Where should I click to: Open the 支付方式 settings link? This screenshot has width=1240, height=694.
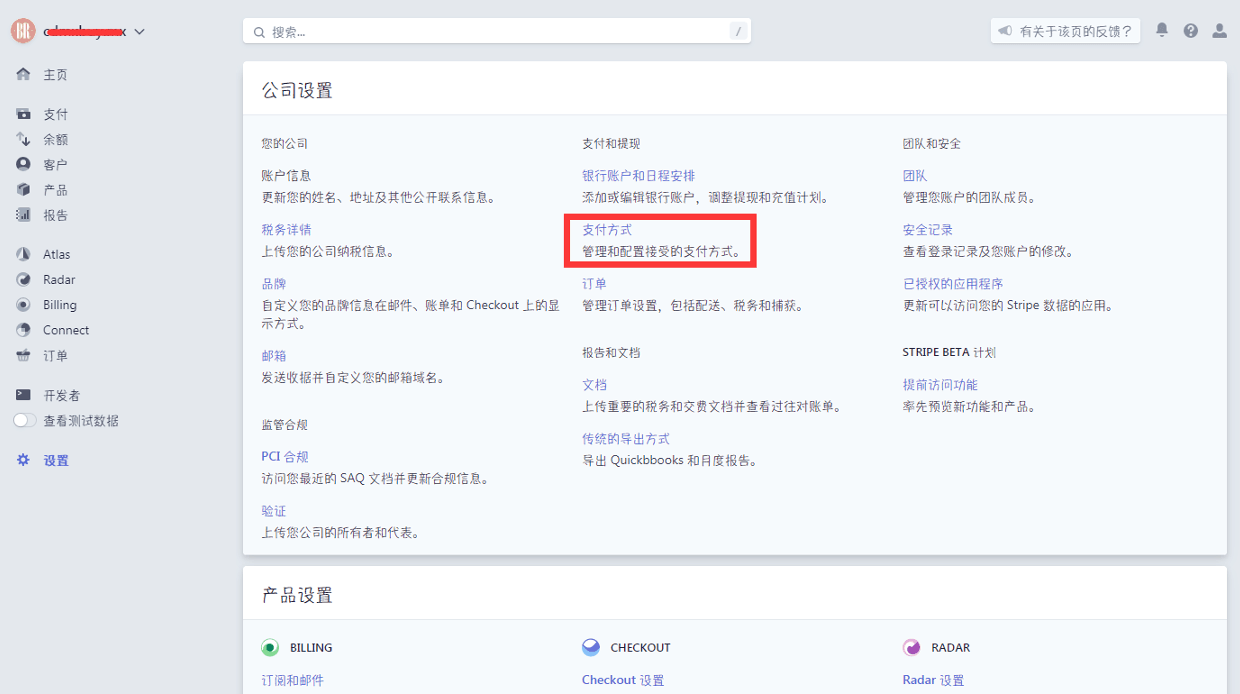607,230
